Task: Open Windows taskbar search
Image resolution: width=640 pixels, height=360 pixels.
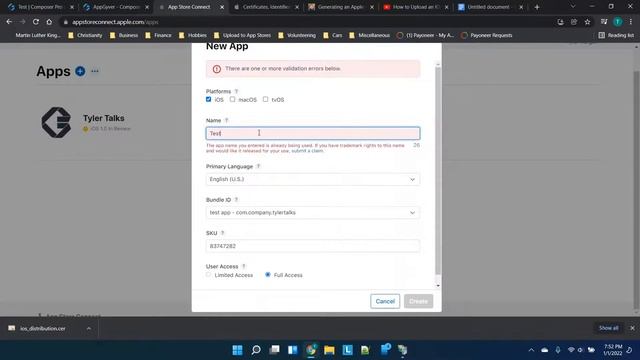Action: 256,350
